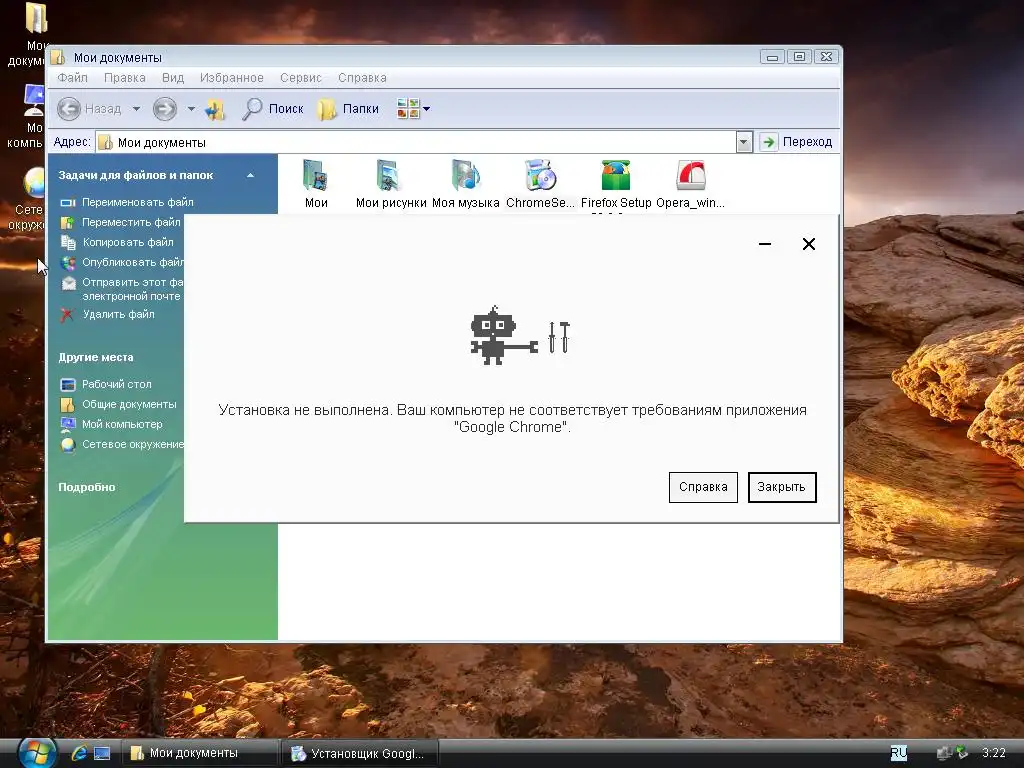1024x768 pixels.
Task: Click the Мои документы address field
Action: tap(416, 142)
